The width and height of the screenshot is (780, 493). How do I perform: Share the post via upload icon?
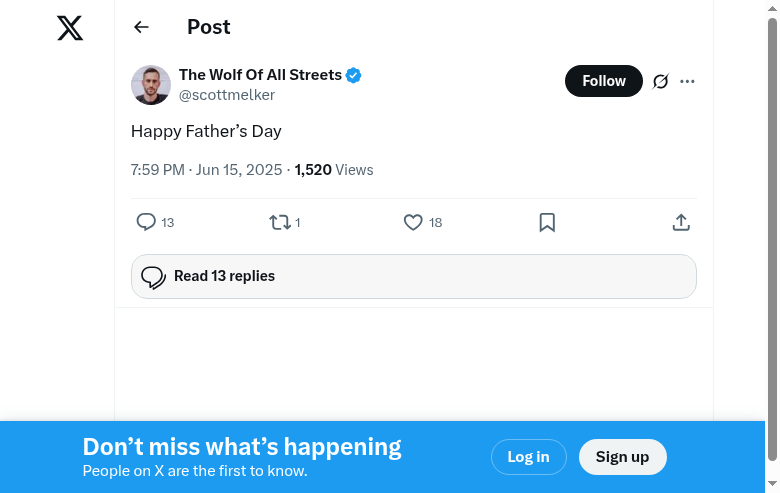[681, 222]
